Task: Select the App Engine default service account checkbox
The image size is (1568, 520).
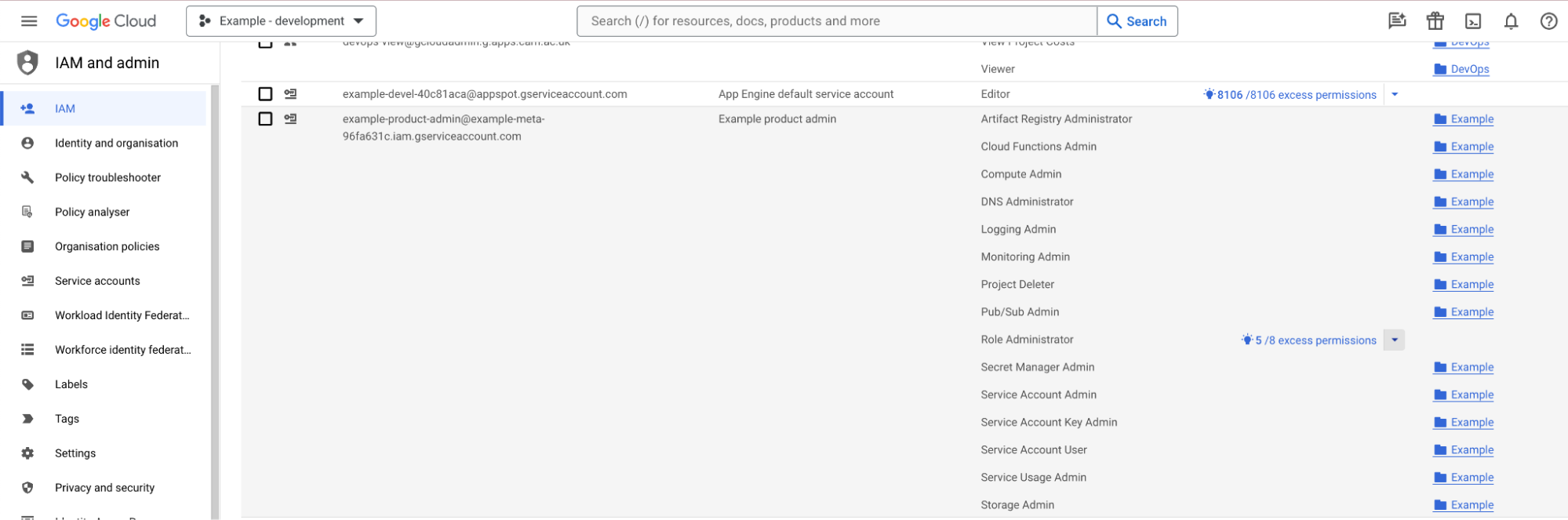Action: [x=265, y=94]
